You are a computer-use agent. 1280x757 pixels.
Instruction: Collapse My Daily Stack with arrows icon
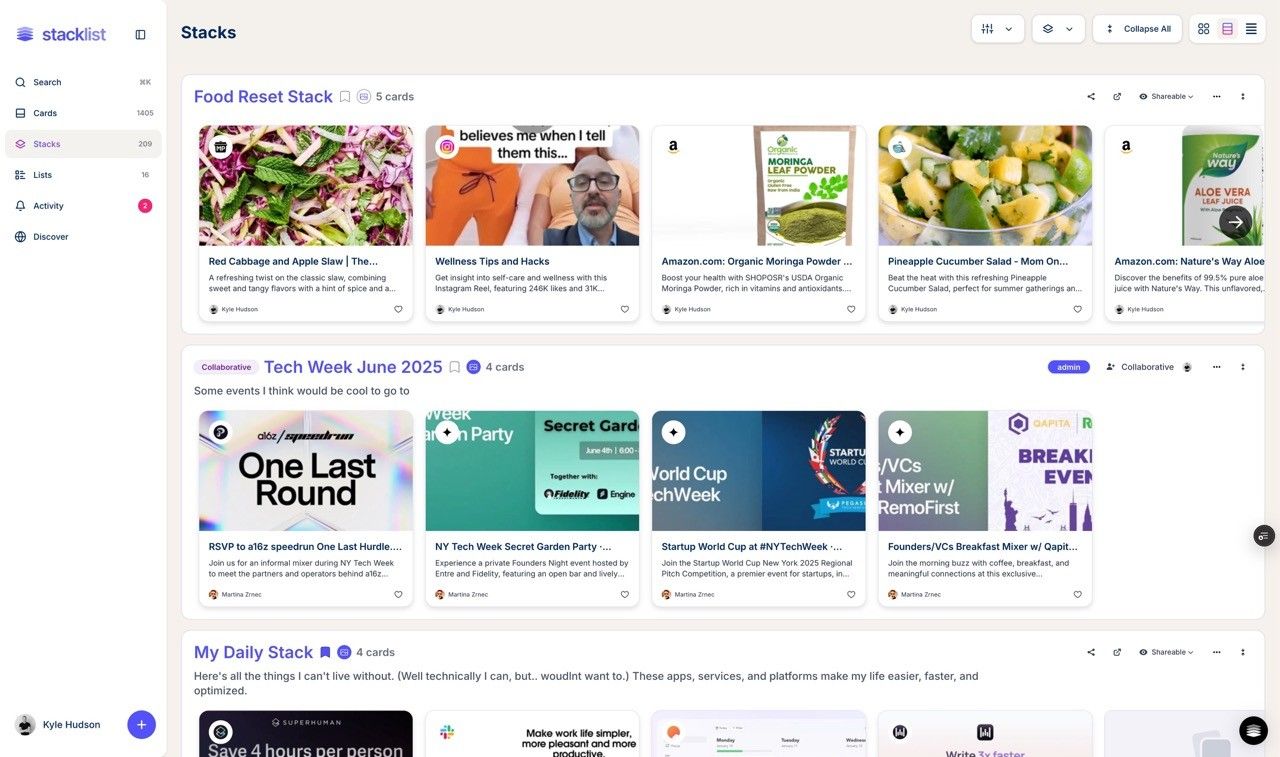pyautogui.click(x=1243, y=652)
